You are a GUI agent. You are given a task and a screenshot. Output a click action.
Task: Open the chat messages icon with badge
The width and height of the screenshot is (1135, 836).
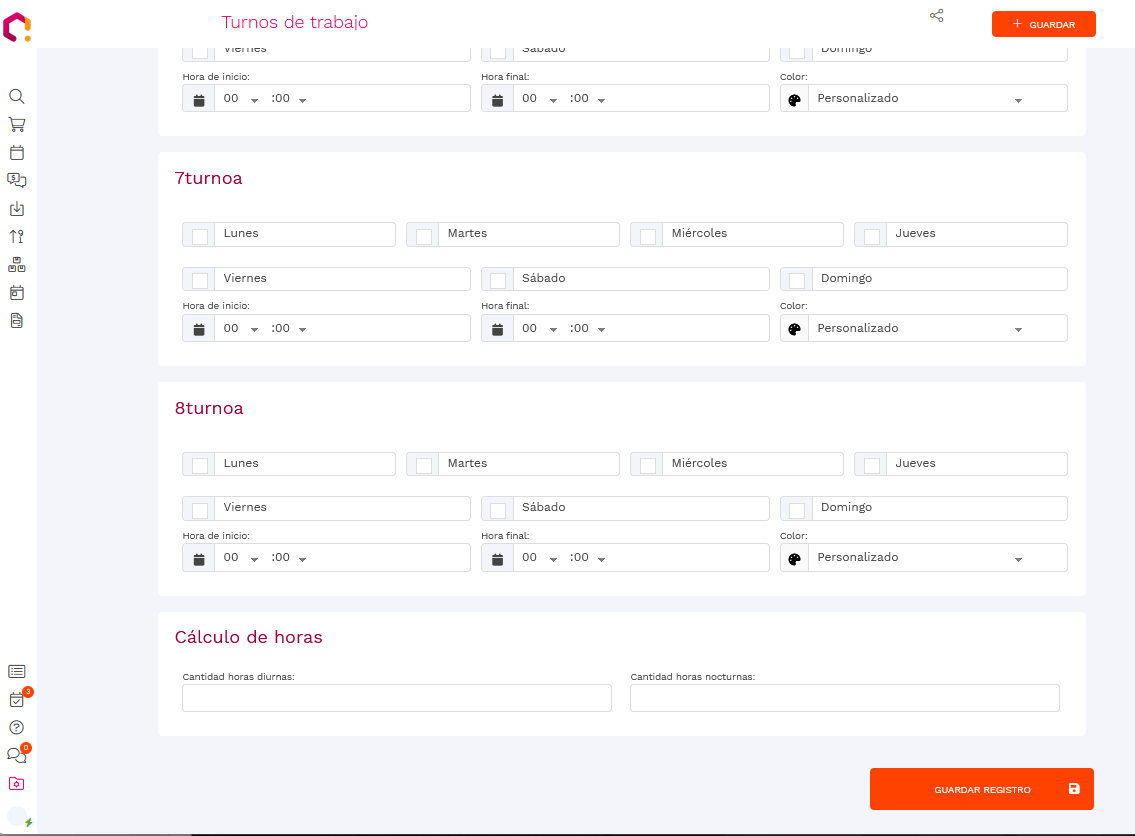[16, 756]
